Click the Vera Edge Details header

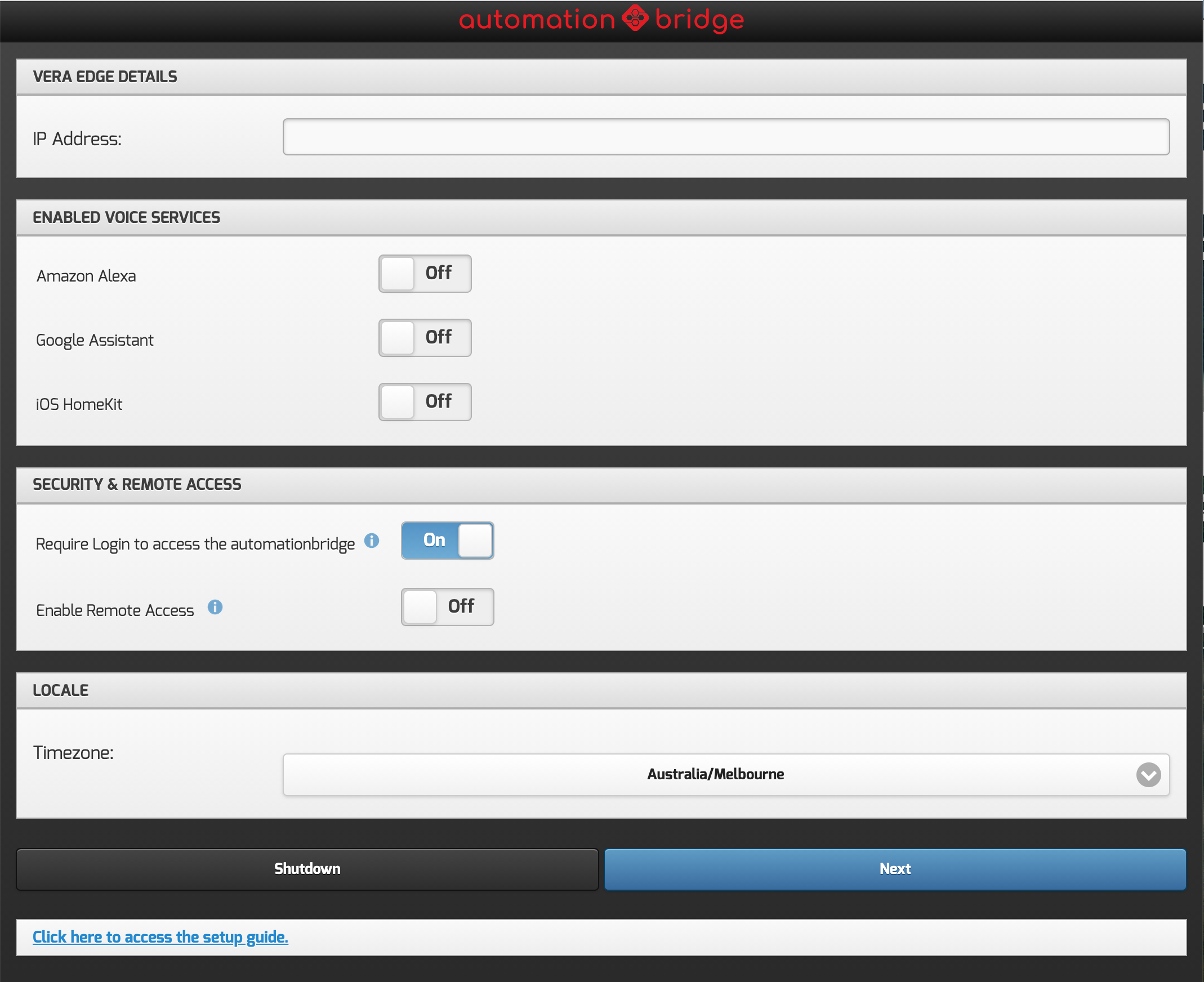click(105, 77)
